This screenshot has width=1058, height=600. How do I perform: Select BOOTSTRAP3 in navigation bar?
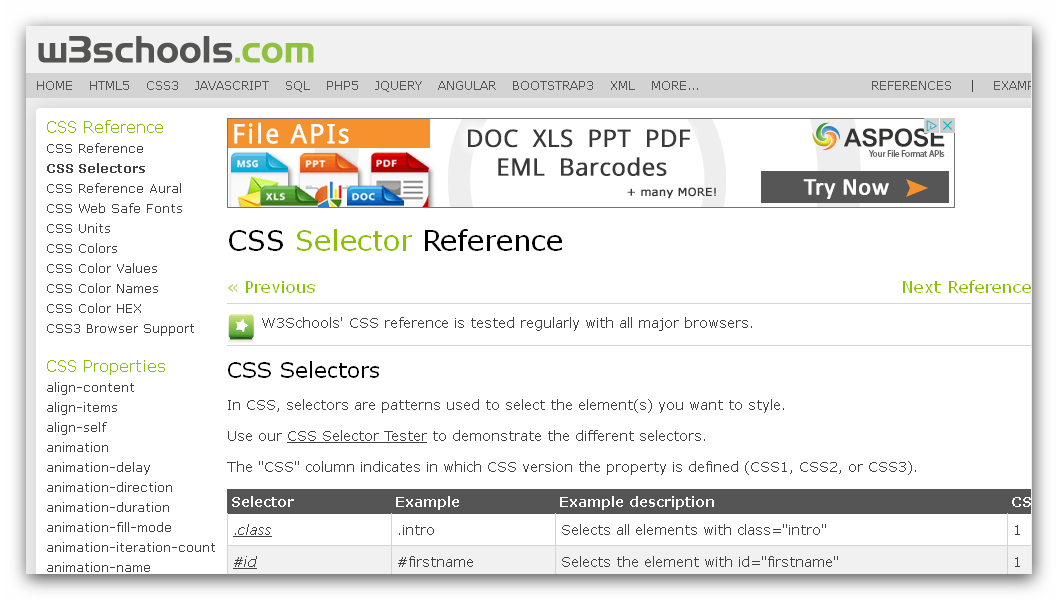[x=553, y=86]
